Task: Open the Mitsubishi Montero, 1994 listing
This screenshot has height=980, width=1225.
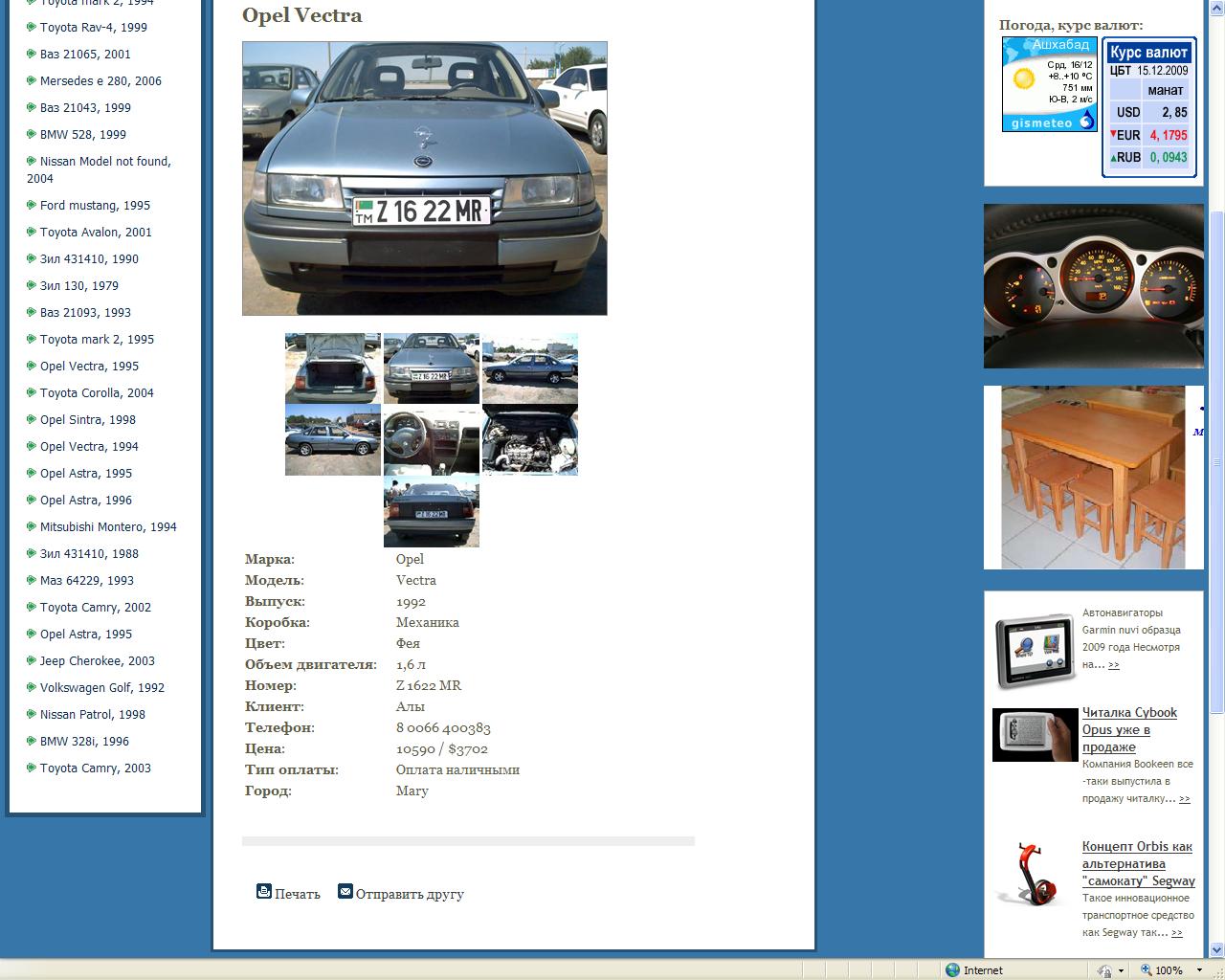Action: pyautogui.click(x=108, y=526)
